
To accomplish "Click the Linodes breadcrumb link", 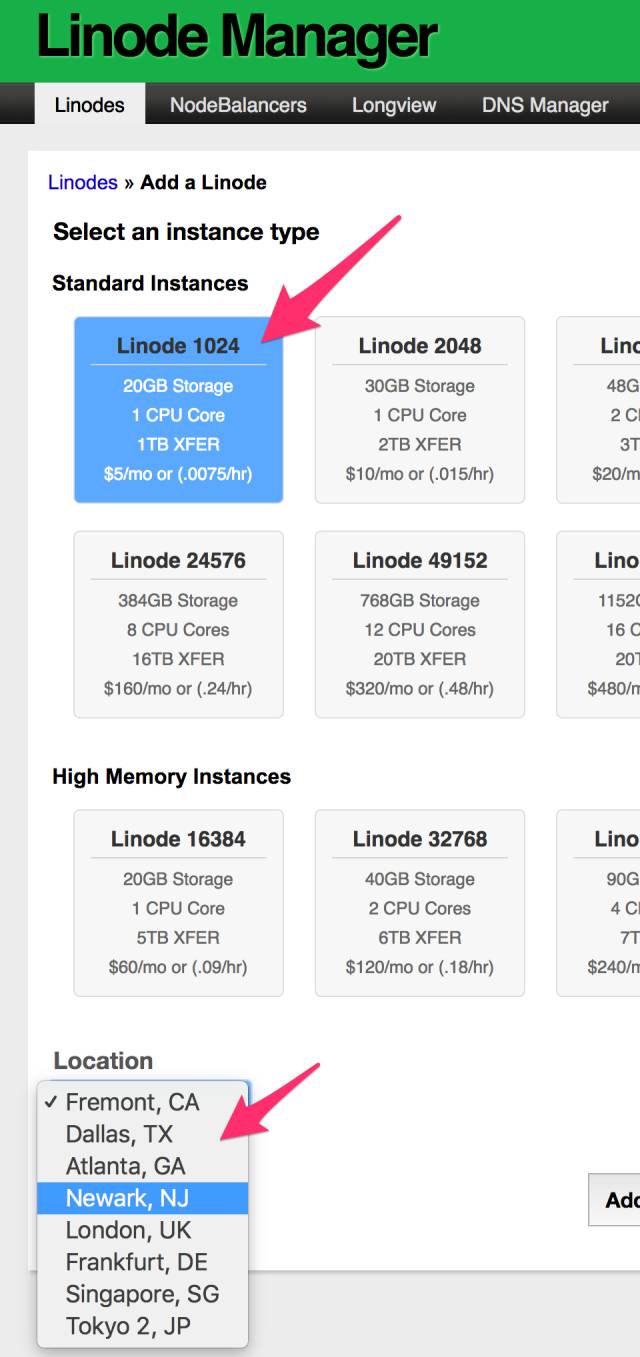I will click(83, 182).
